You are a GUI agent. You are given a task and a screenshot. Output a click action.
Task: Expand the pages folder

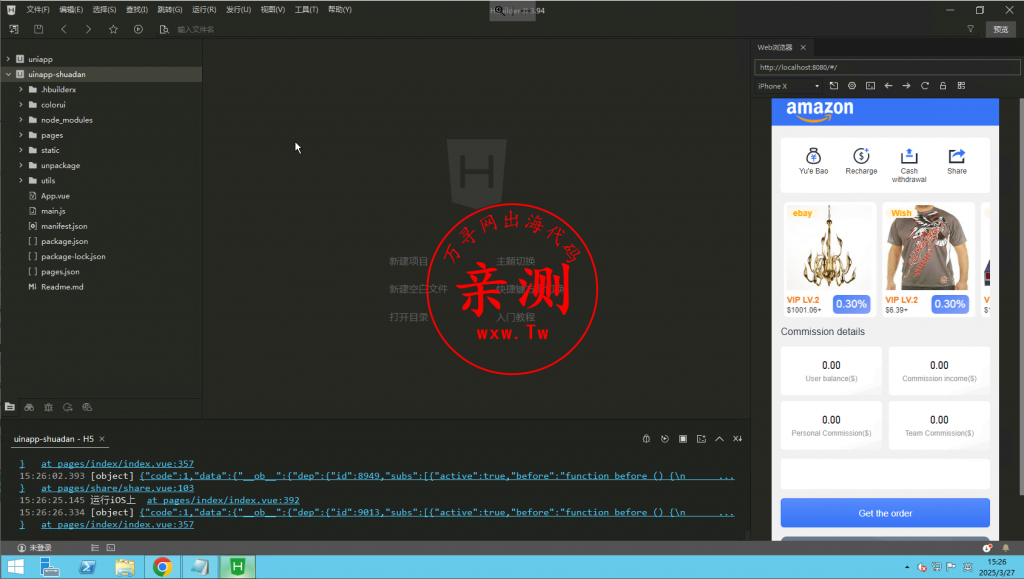pos(21,135)
